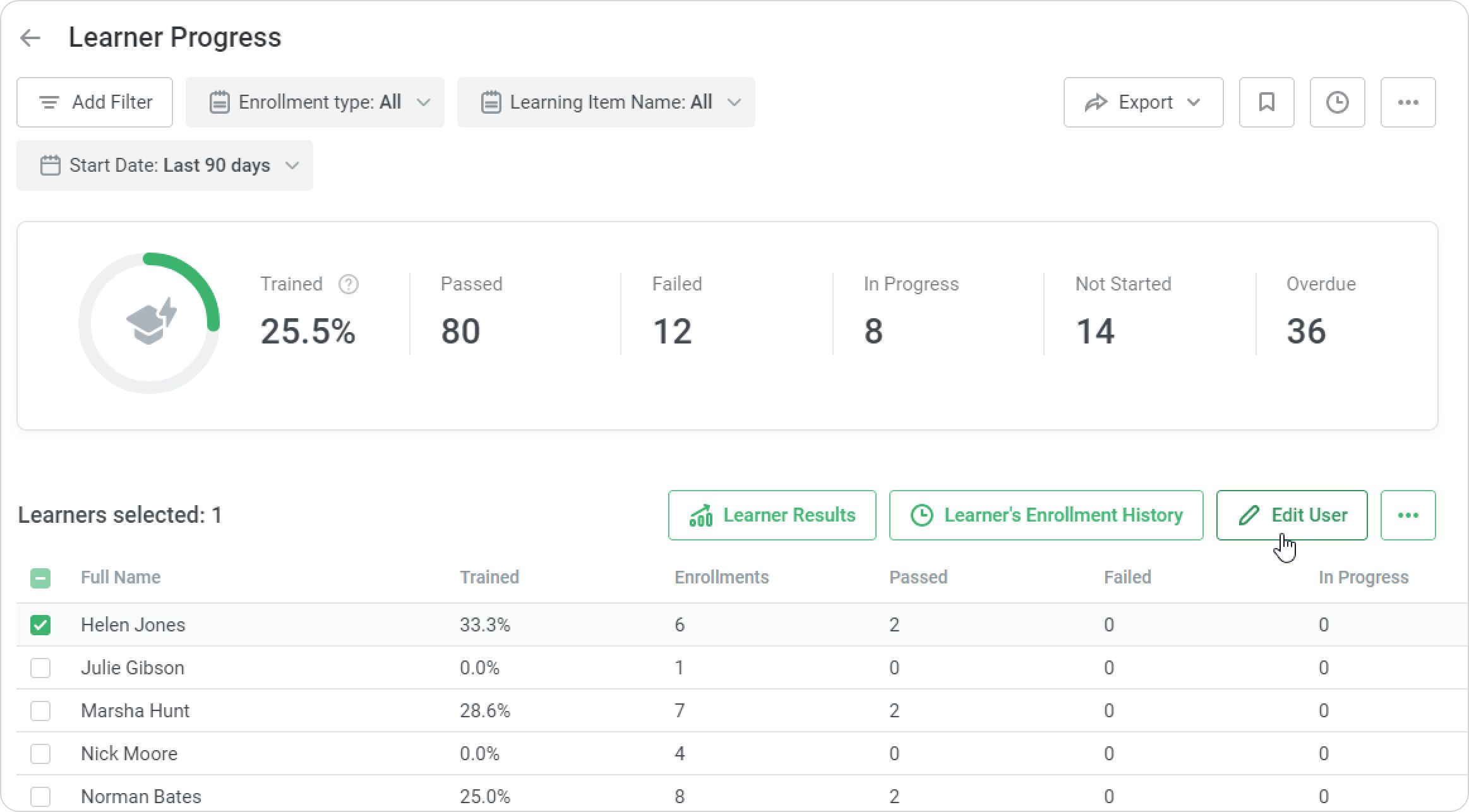The width and height of the screenshot is (1469, 812).
Task: Click the bookmark icon button
Action: click(x=1266, y=102)
